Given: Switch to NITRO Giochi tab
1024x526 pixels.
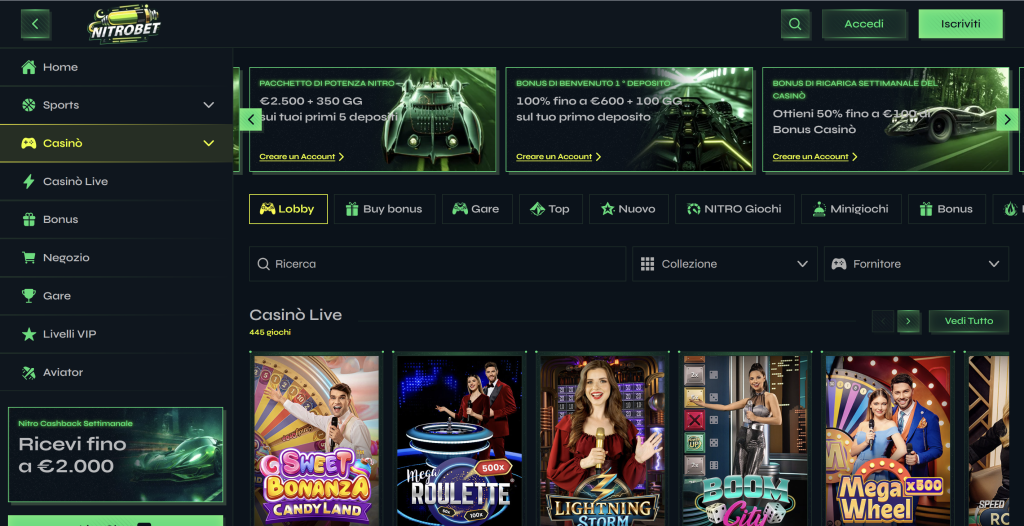Looking at the screenshot, I should click(x=735, y=209).
